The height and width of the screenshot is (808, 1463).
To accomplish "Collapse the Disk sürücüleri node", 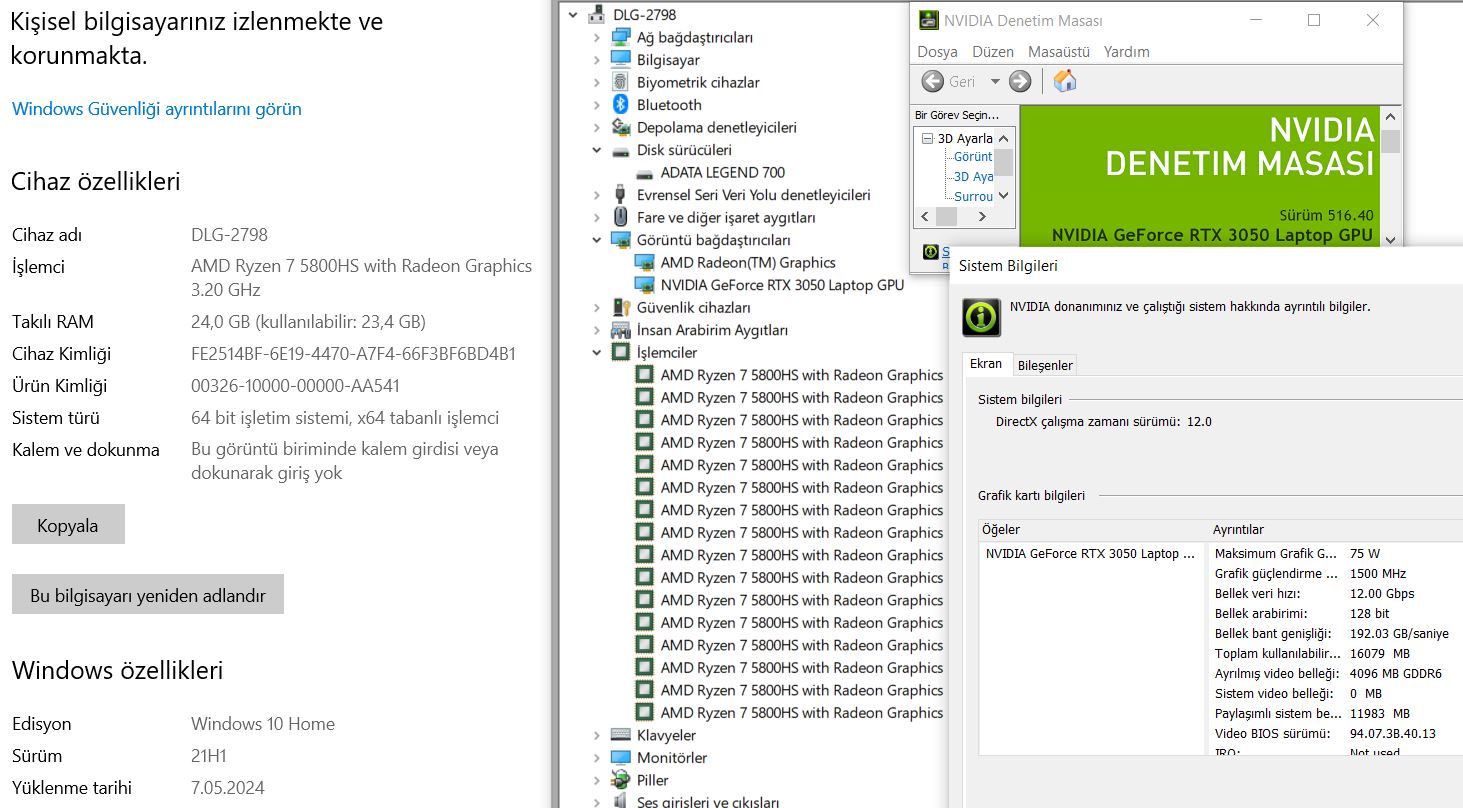I will pos(597,150).
